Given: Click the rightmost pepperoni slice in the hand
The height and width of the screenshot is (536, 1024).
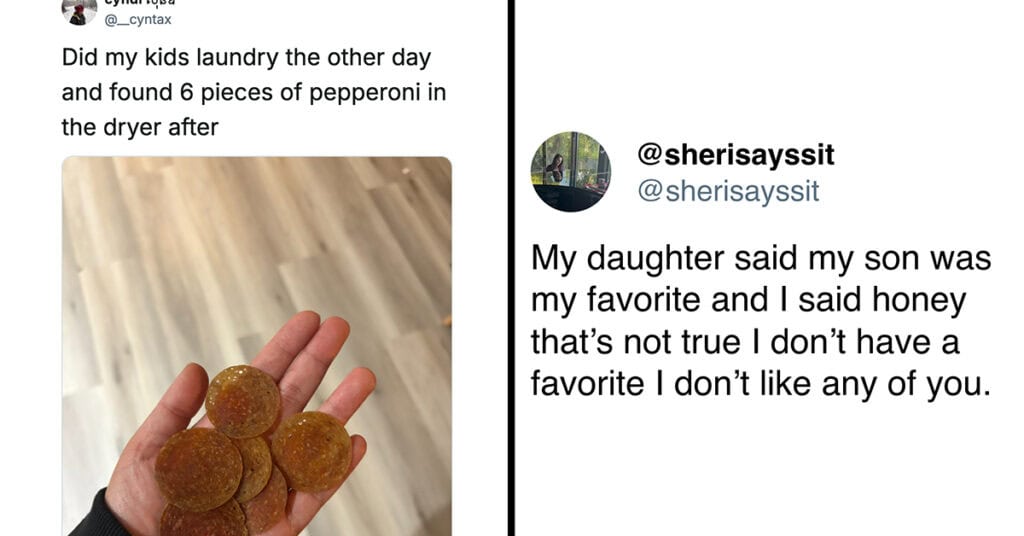Looking at the screenshot, I should (311, 451).
